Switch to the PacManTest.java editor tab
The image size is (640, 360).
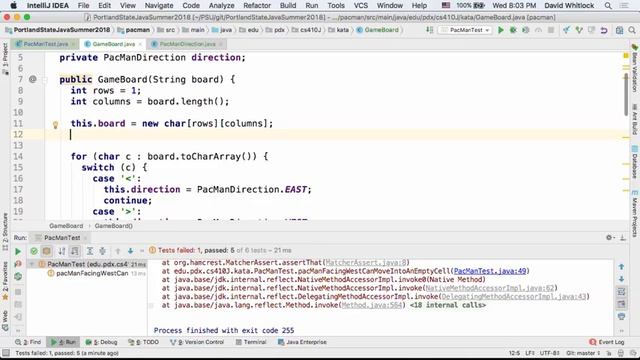[x=46, y=44]
